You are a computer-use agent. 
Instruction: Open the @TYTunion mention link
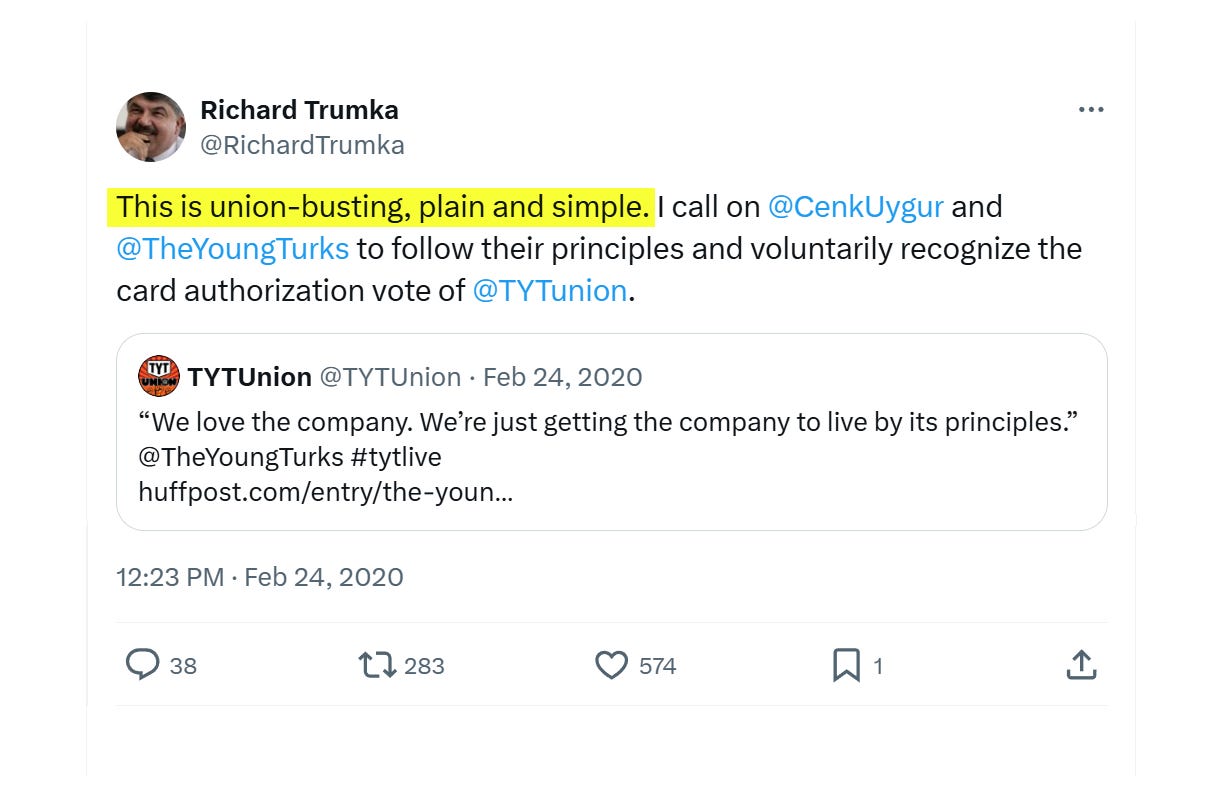pos(549,290)
